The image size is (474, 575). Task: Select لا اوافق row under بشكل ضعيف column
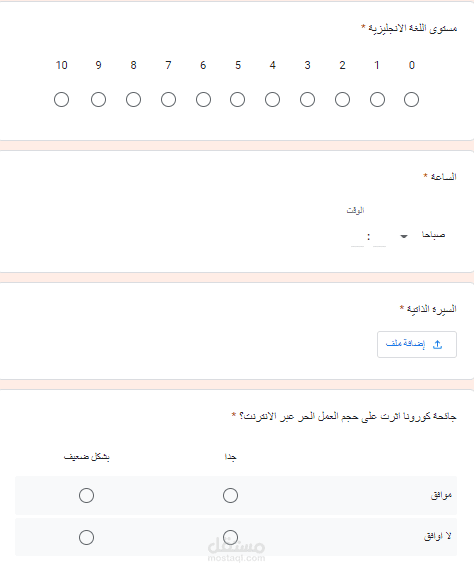(87, 538)
